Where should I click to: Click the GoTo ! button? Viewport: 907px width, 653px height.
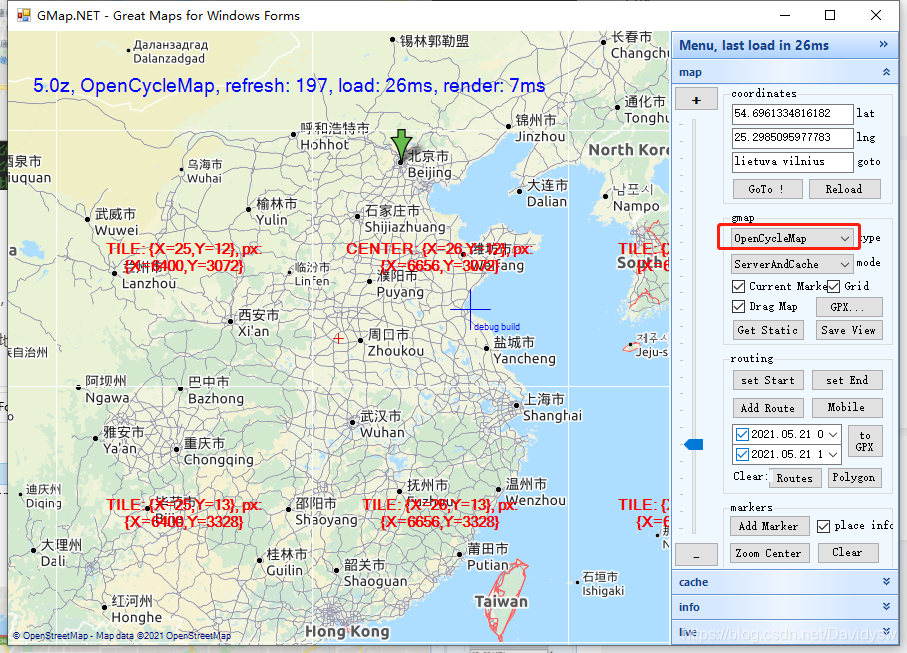coord(767,189)
